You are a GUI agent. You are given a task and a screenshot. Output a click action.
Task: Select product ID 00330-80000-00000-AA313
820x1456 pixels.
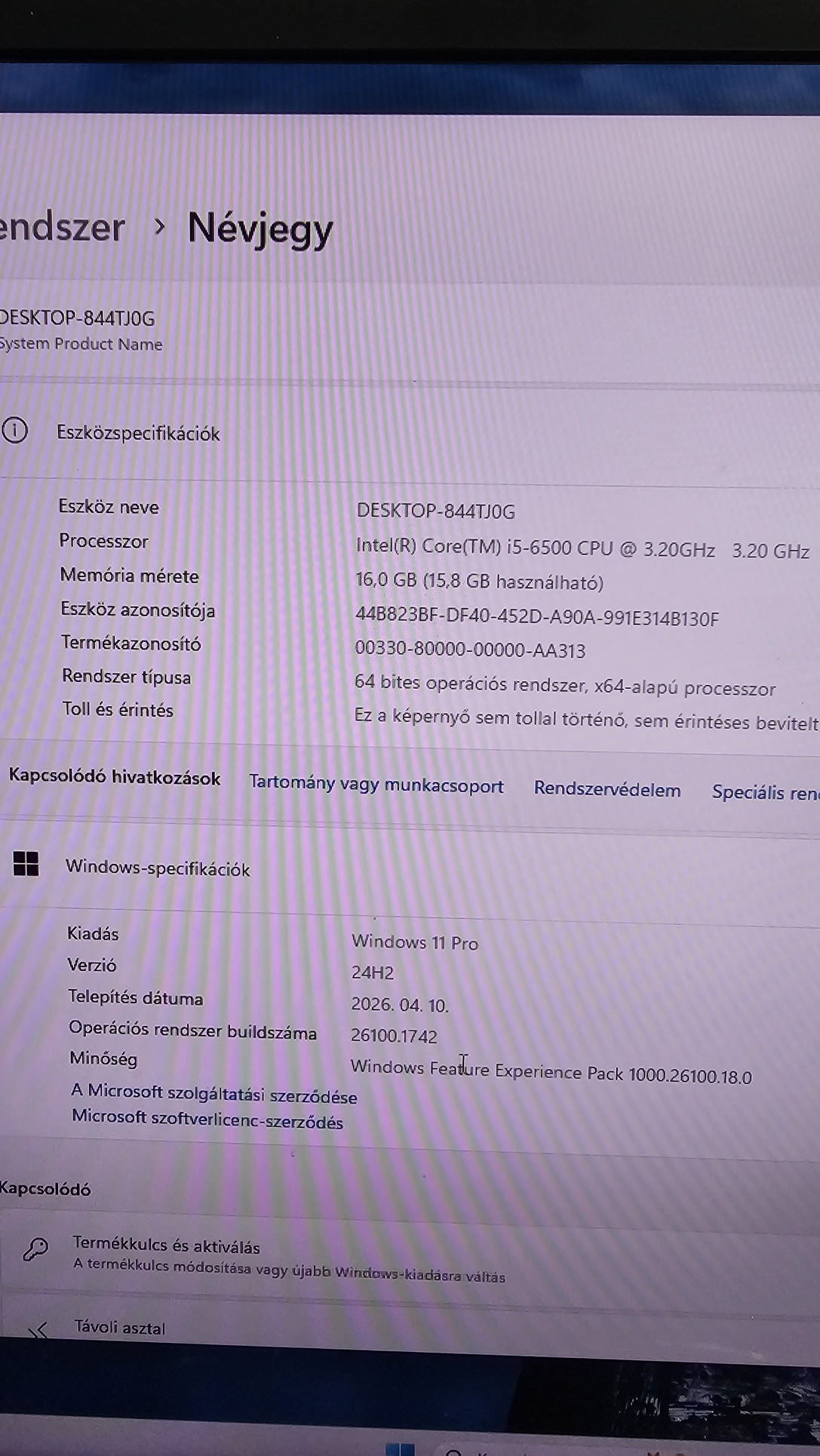pyautogui.click(x=470, y=649)
